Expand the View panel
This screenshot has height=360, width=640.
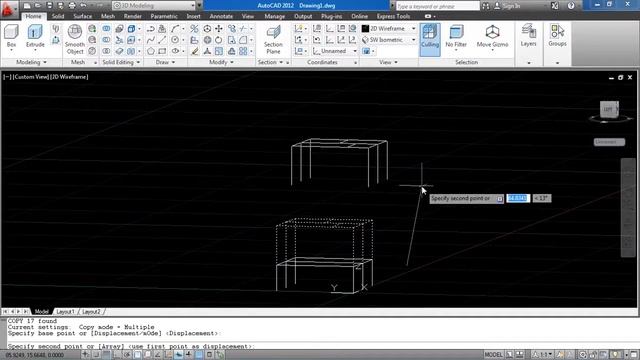[x=388, y=62]
